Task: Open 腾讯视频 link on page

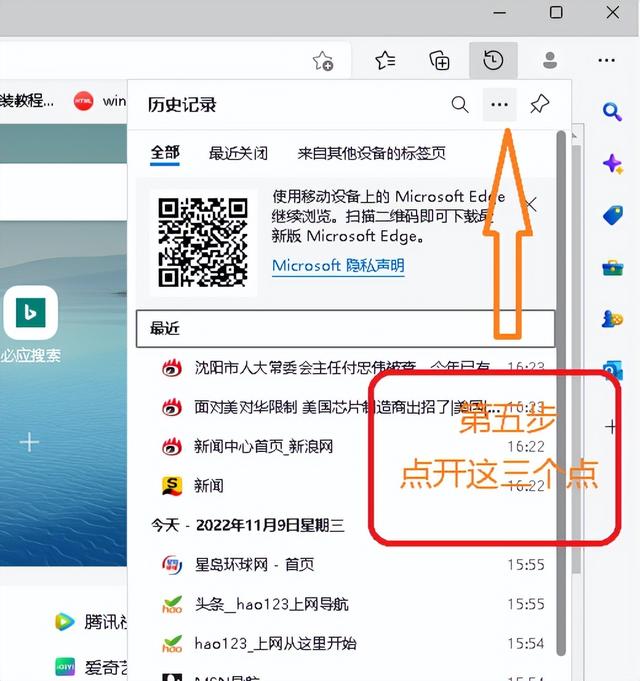Action: pyautogui.click(x=91, y=622)
